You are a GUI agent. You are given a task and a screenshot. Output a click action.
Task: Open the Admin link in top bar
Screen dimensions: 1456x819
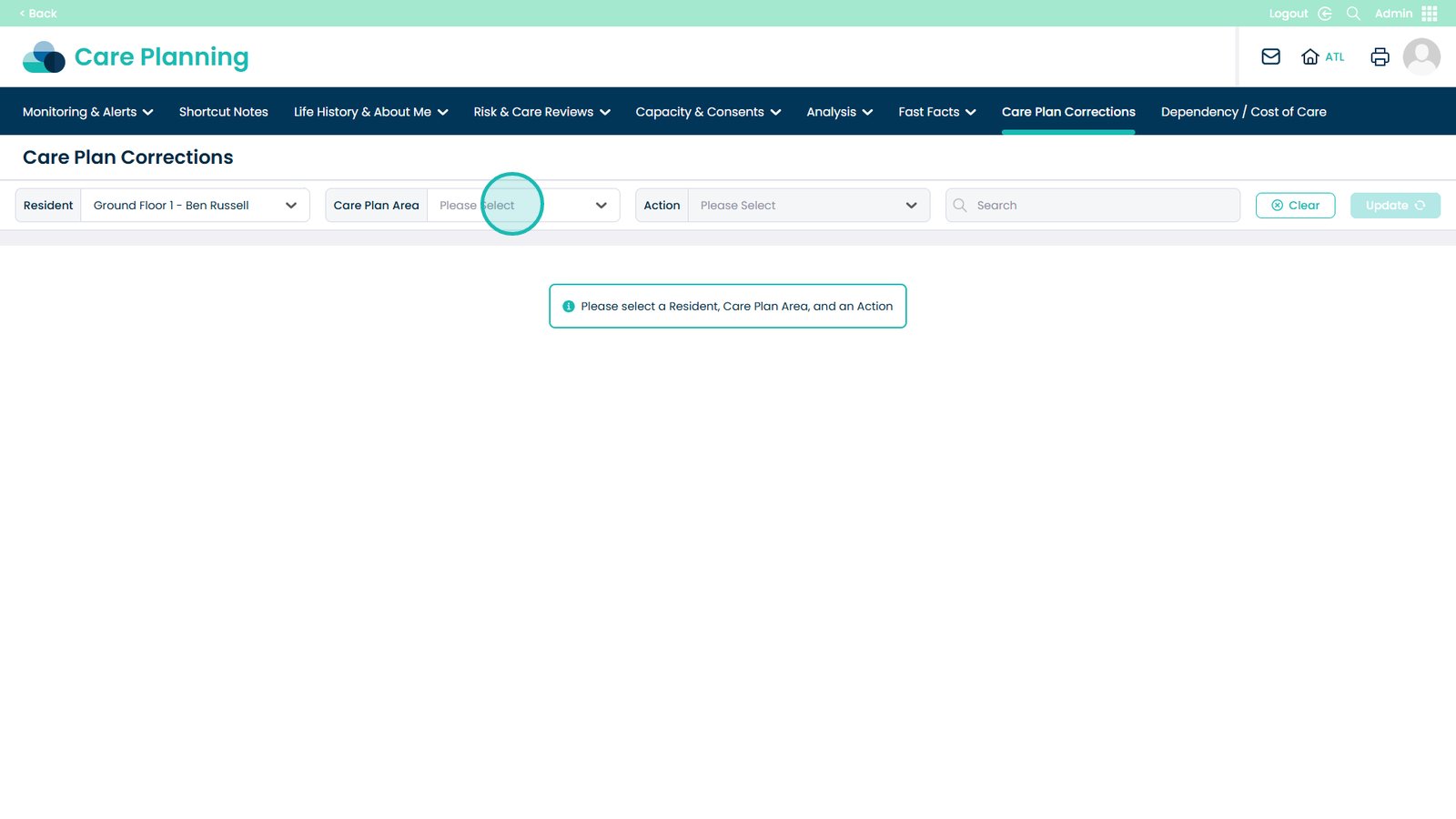click(1393, 14)
